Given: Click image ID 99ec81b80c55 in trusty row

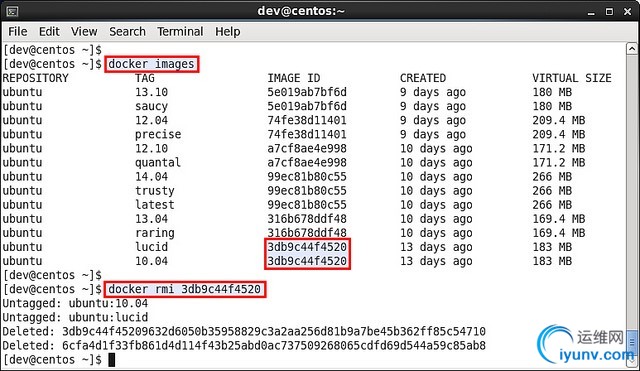Looking at the screenshot, I should [x=307, y=191].
